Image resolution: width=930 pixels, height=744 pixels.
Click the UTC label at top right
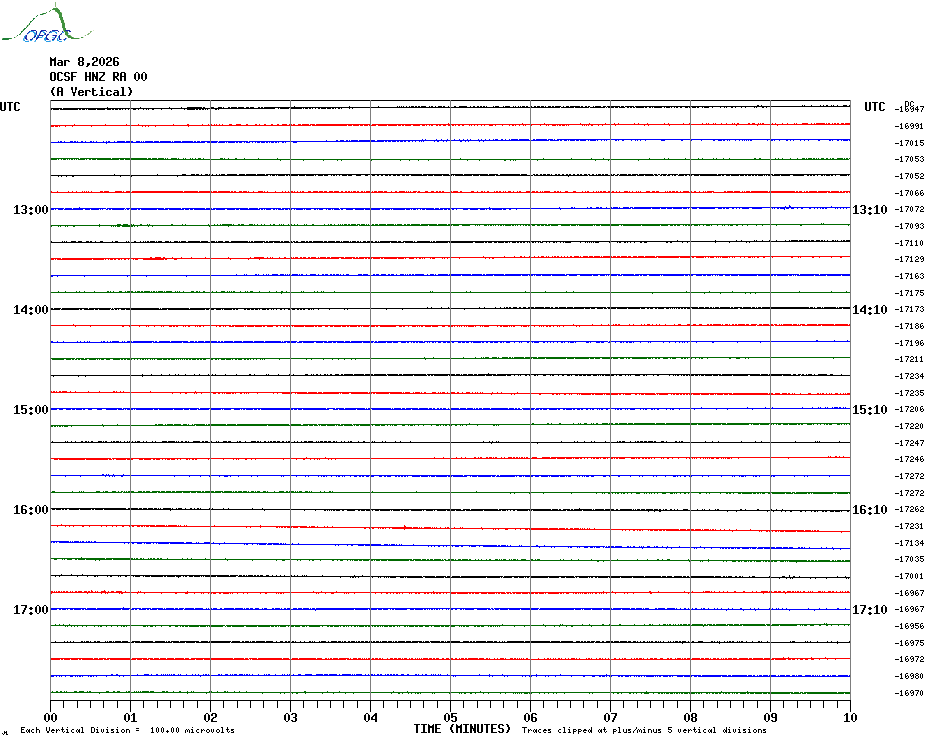[x=875, y=107]
